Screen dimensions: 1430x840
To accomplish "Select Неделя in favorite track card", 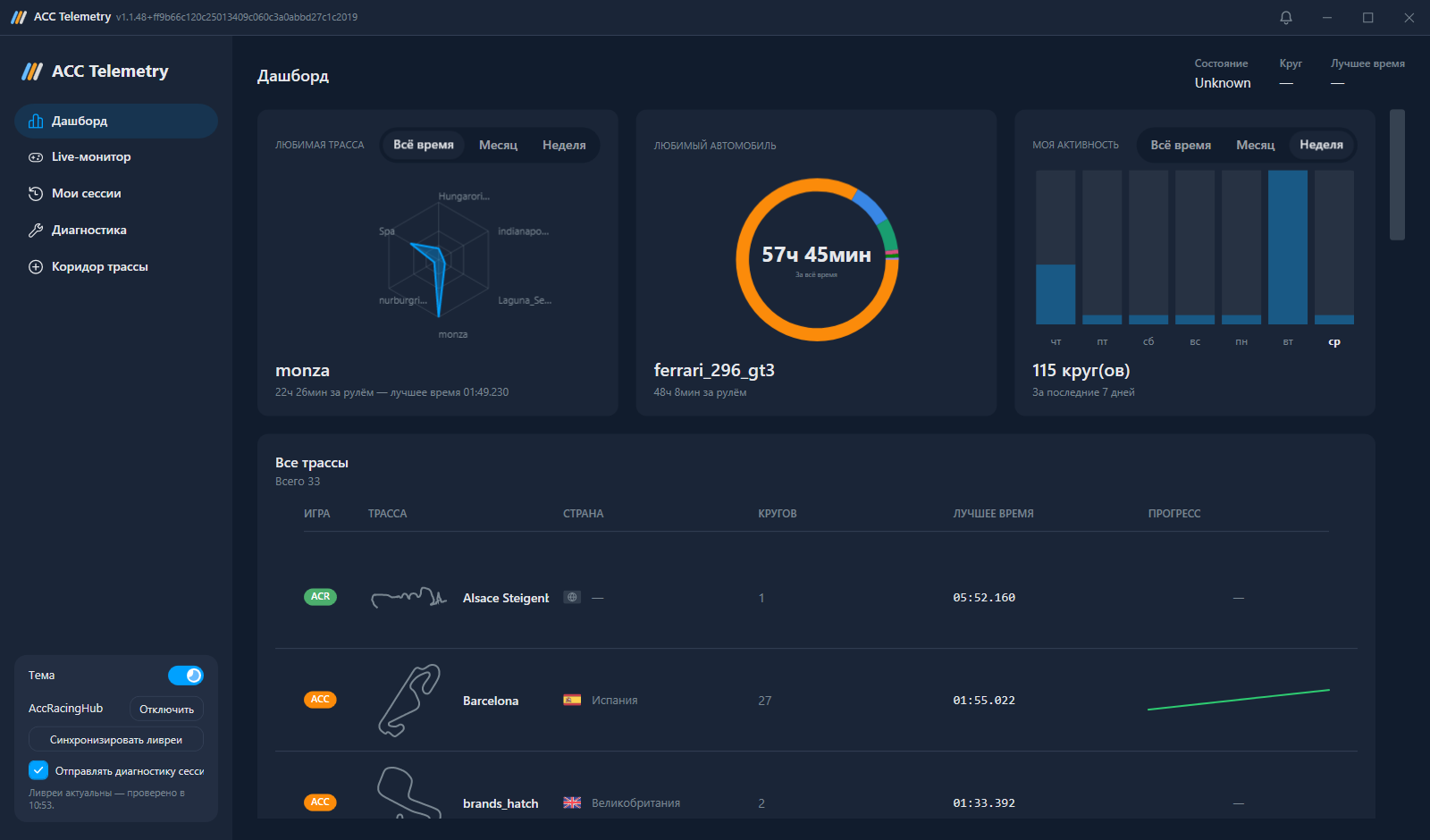I will tap(564, 145).
